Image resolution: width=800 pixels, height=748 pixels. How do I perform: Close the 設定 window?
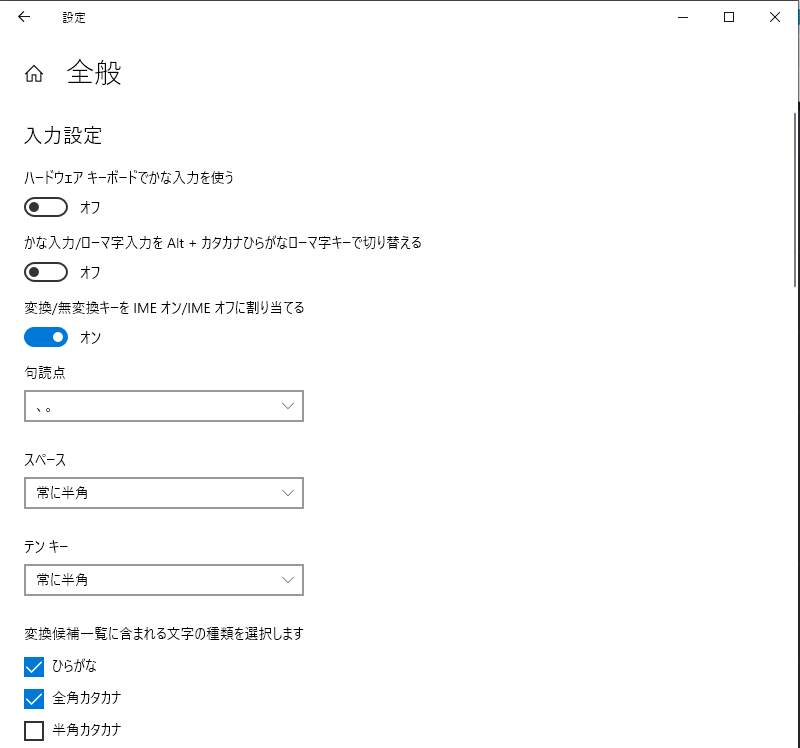[x=775, y=17]
